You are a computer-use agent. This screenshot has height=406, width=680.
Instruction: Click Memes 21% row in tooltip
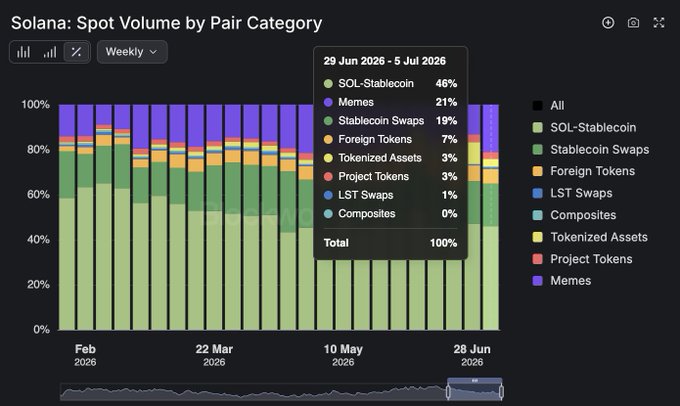pos(390,102)
